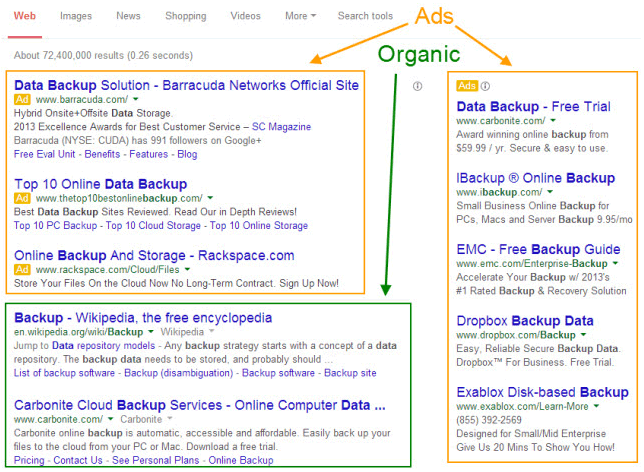Expand arrow next to www.ibackup.com URL
The height and width of the screenshot is (472, 644).
tap(550, 192)
